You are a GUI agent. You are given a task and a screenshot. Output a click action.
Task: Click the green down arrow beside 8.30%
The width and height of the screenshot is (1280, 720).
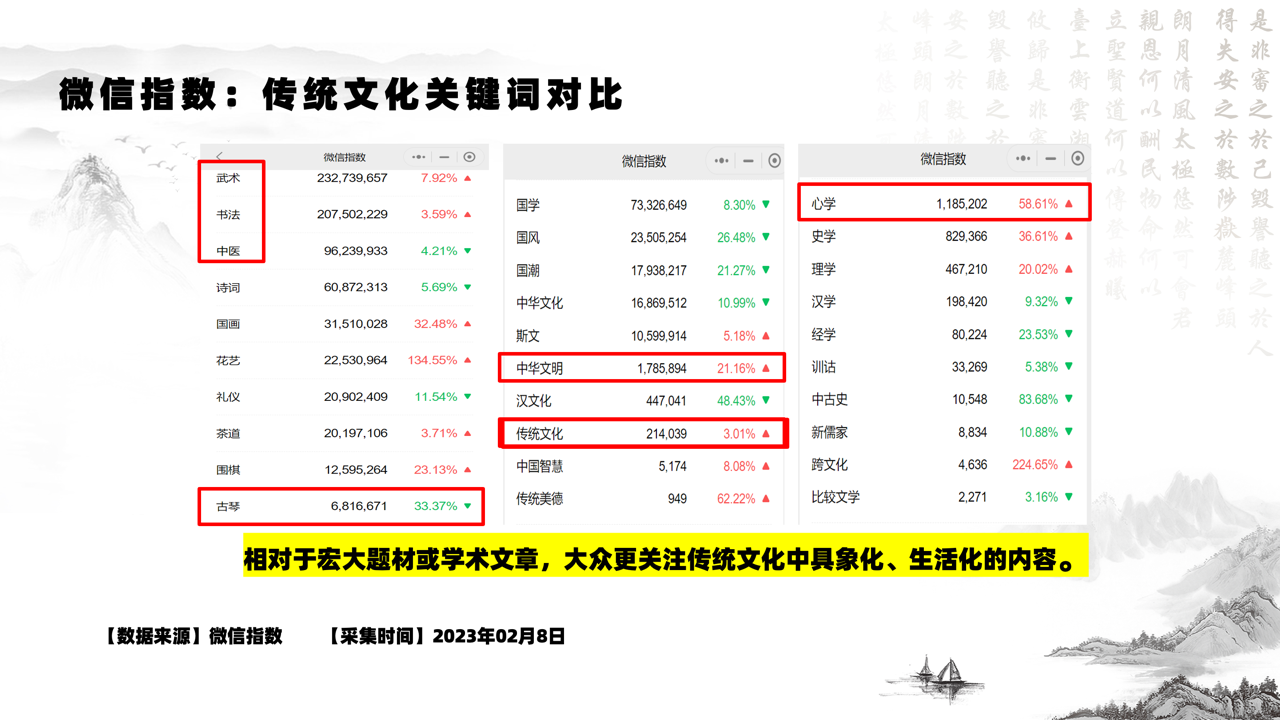(x=766, y=205)
